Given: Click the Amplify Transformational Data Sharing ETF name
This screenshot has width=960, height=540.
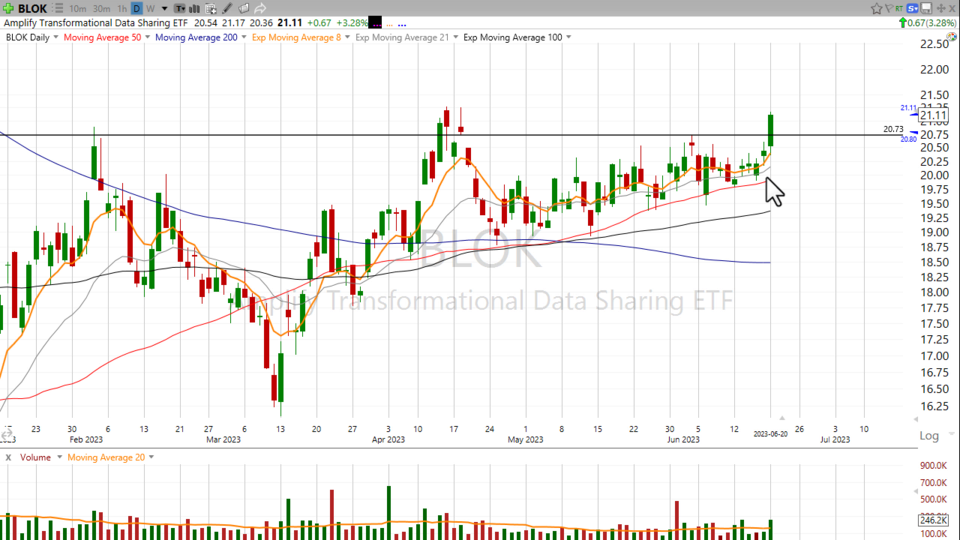Looking at the screenshot, I should point(96,23).
